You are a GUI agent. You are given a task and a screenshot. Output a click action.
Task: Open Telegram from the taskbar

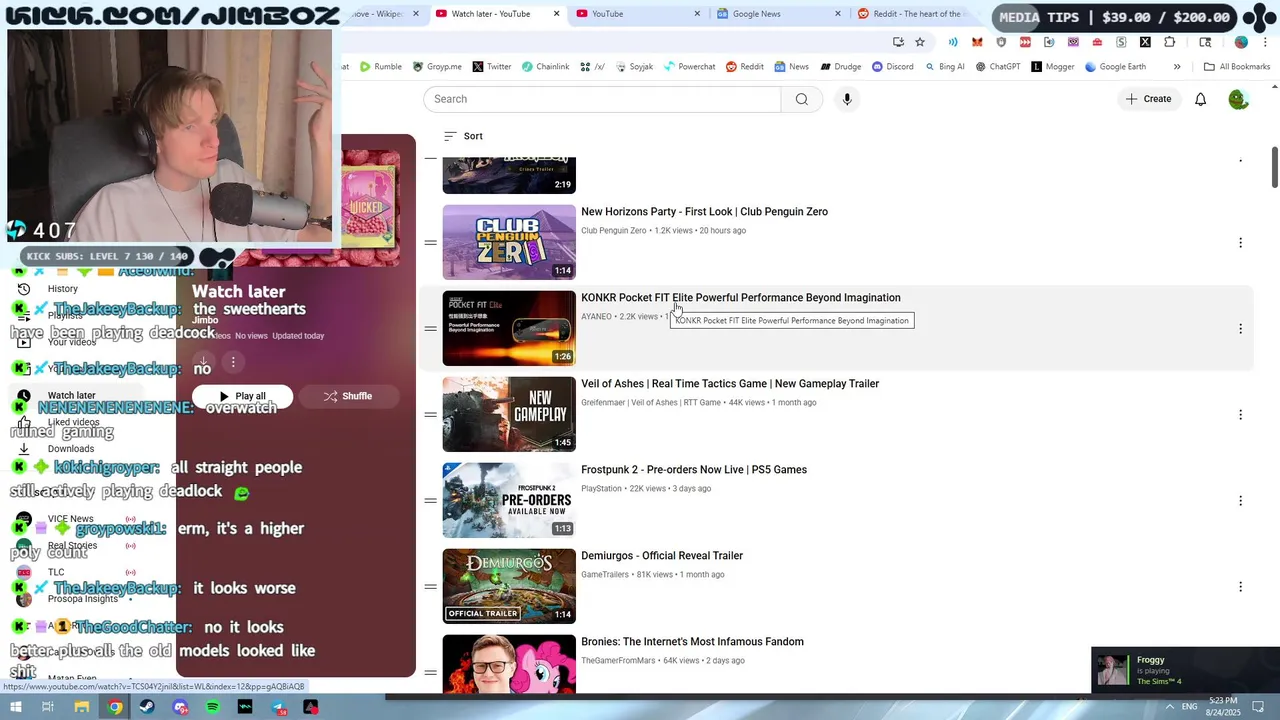click(x=278, y=707)
